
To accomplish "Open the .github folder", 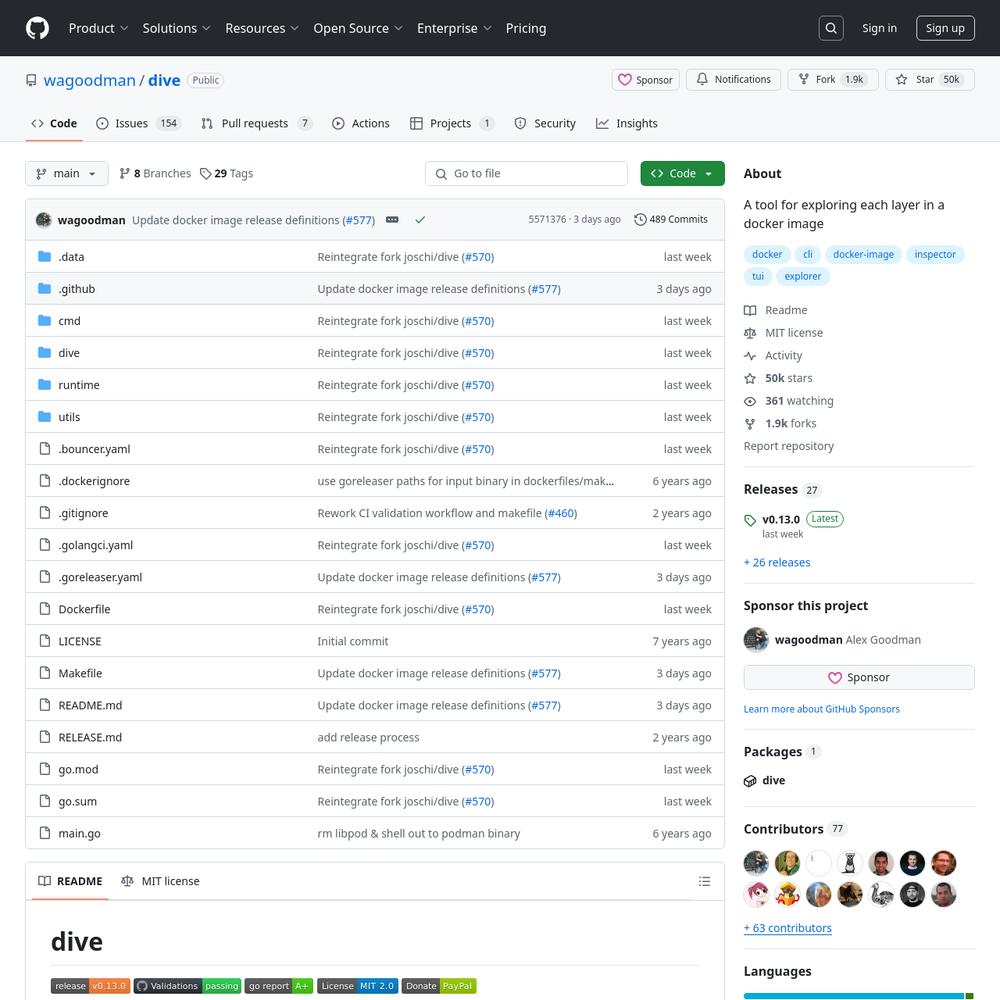I will pos(77,289).
